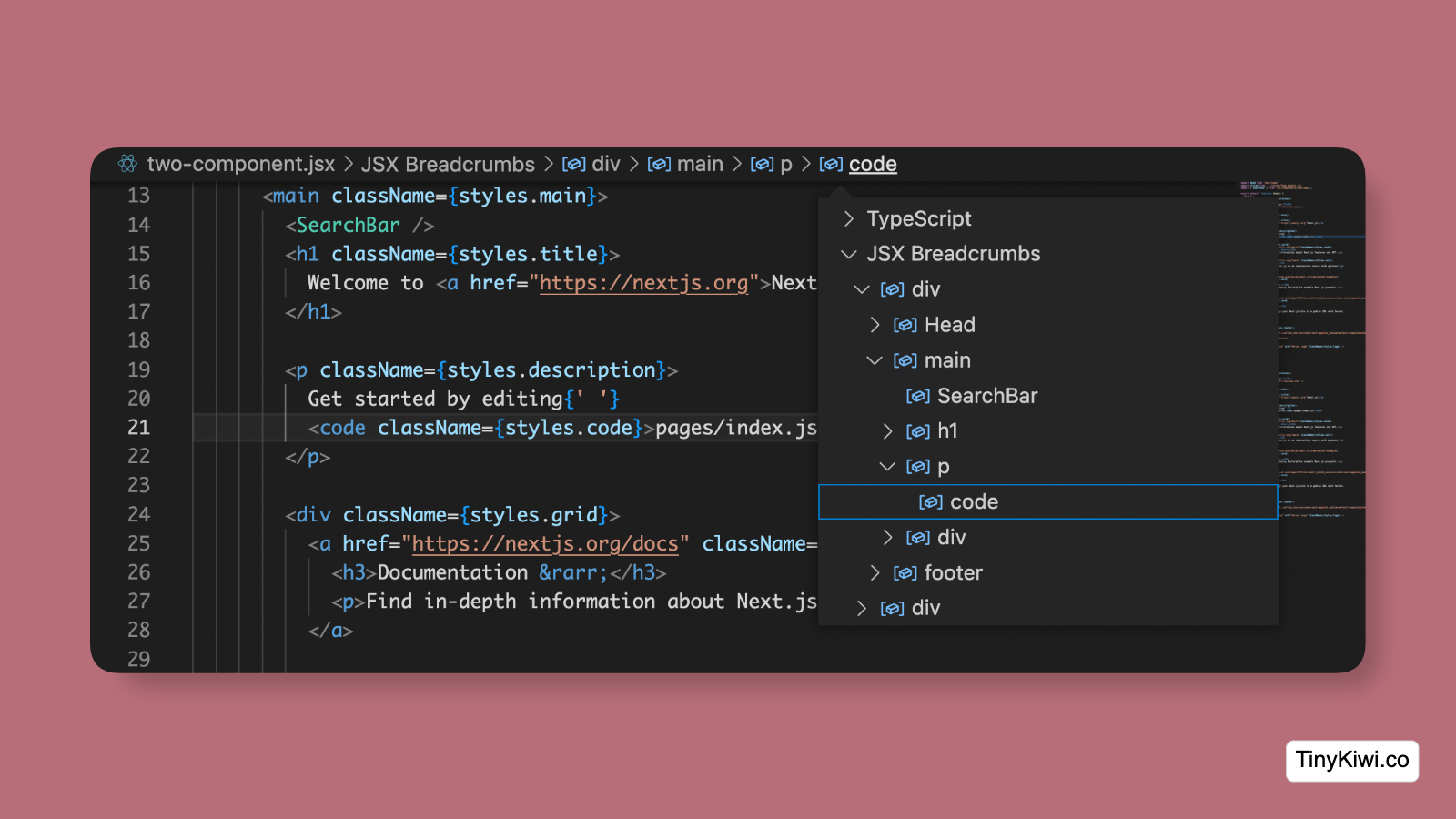1456x819 pixels.
Task: Select JSX Breadcrumbs in breadcrumb bar
Action: tap(448, 164)
